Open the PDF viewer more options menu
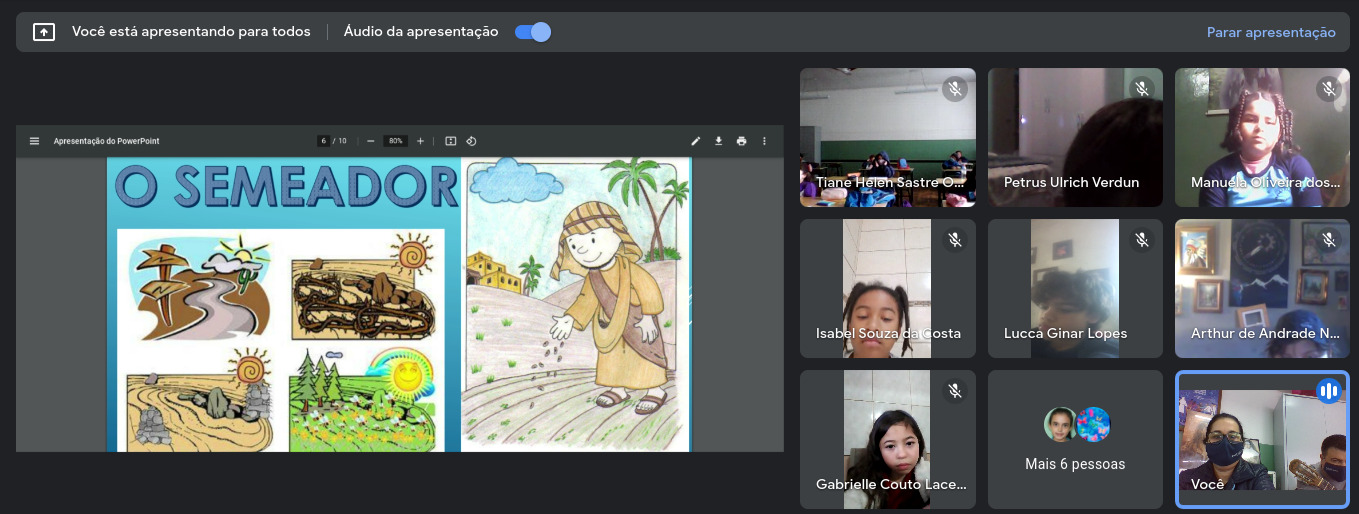The height and width of the screenshot is (514, 1359). tap(764, 141)
